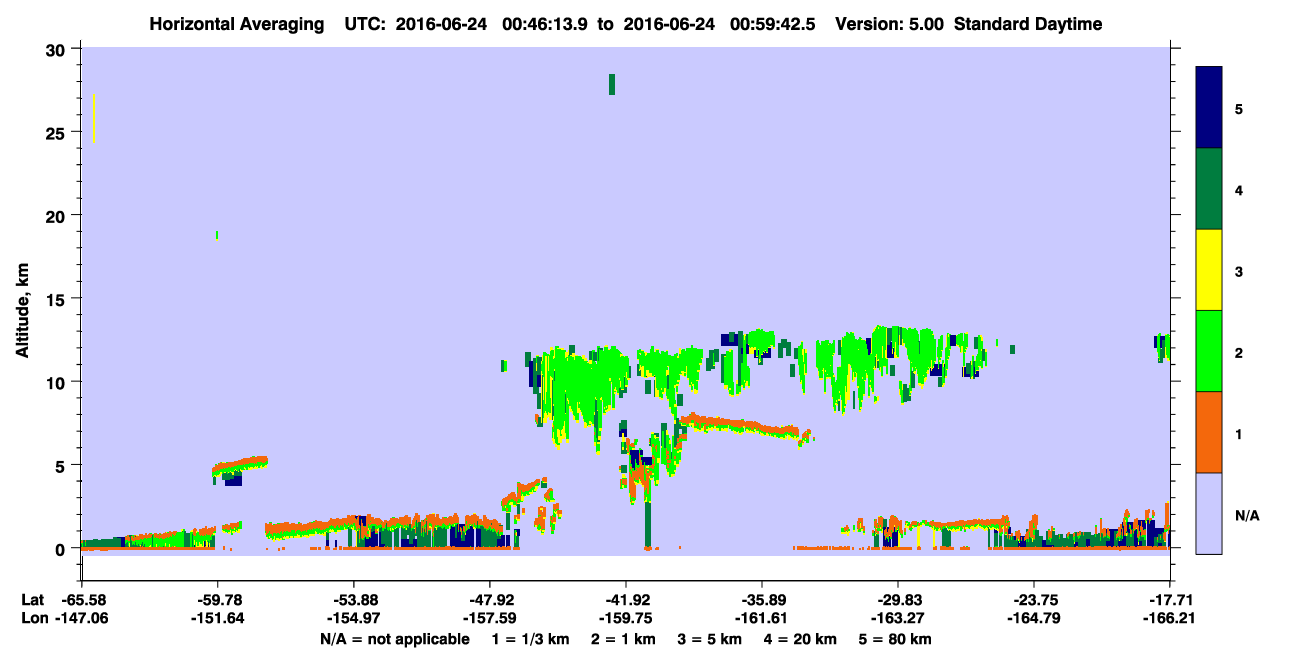Click the longitude value '-166.21'
Image resolution: width=1300 pixels, height=667 pixels.
pyautogui.click(x=1170, y=618)
